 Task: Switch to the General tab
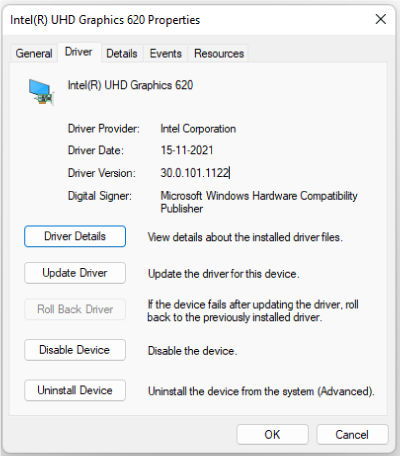tap(34, 53)
